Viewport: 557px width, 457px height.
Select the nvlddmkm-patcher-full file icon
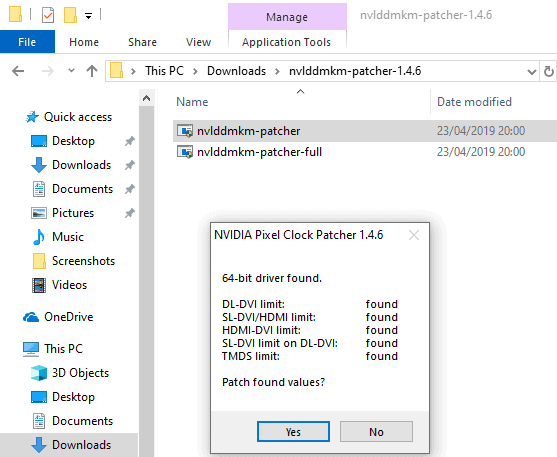[x=185, y=152]
